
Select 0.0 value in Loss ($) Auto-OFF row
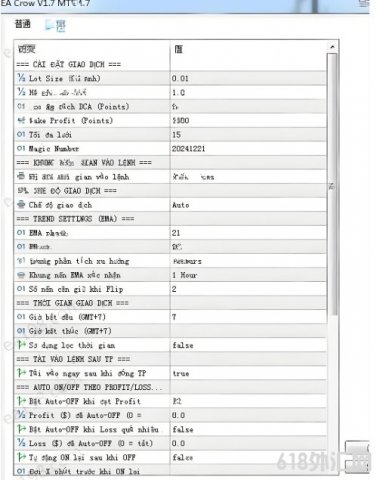178,443
